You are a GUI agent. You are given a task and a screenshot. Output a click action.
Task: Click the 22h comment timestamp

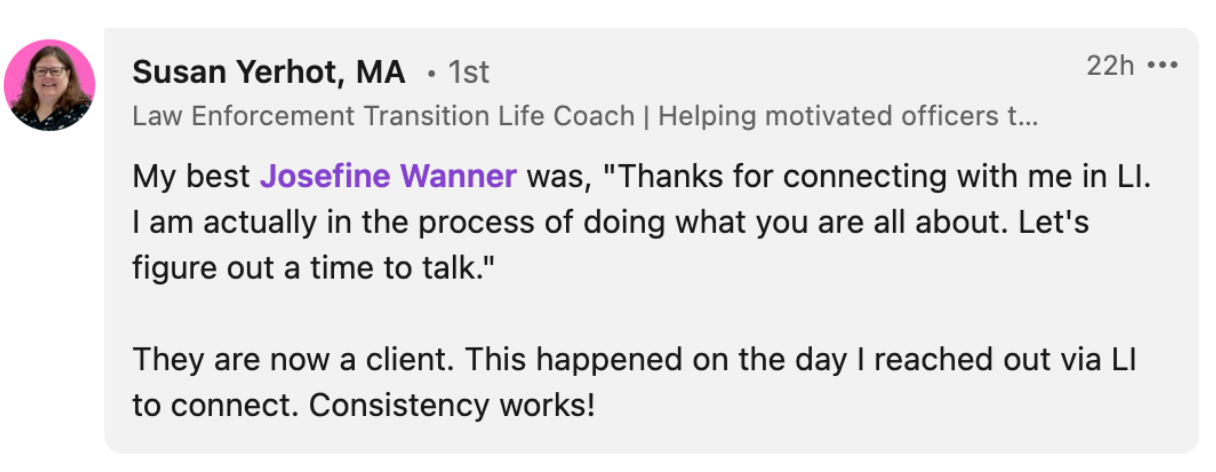1110,66
